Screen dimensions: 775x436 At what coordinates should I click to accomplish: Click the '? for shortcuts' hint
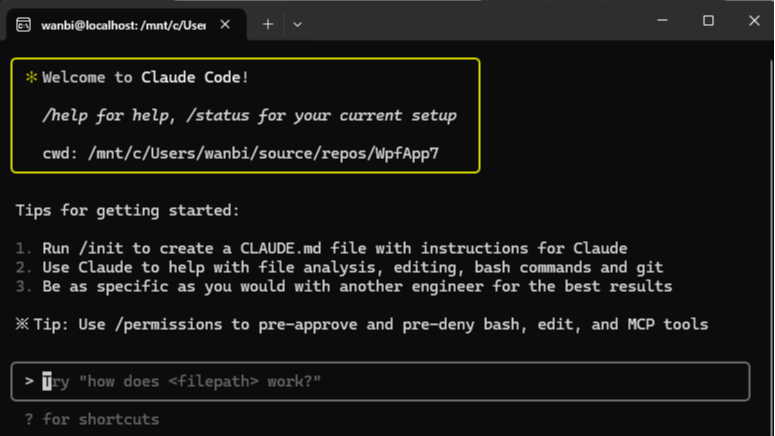coord(92,419)
